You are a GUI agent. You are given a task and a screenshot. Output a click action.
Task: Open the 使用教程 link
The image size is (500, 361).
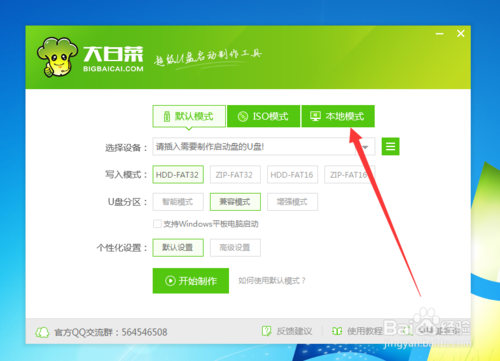pos(365,331)
